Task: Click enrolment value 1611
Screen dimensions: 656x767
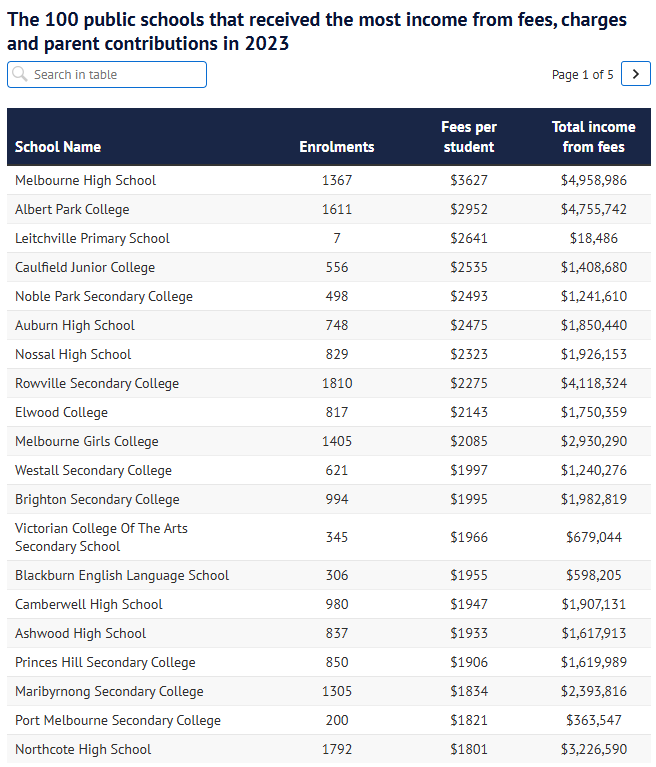Action: point(337,209)
